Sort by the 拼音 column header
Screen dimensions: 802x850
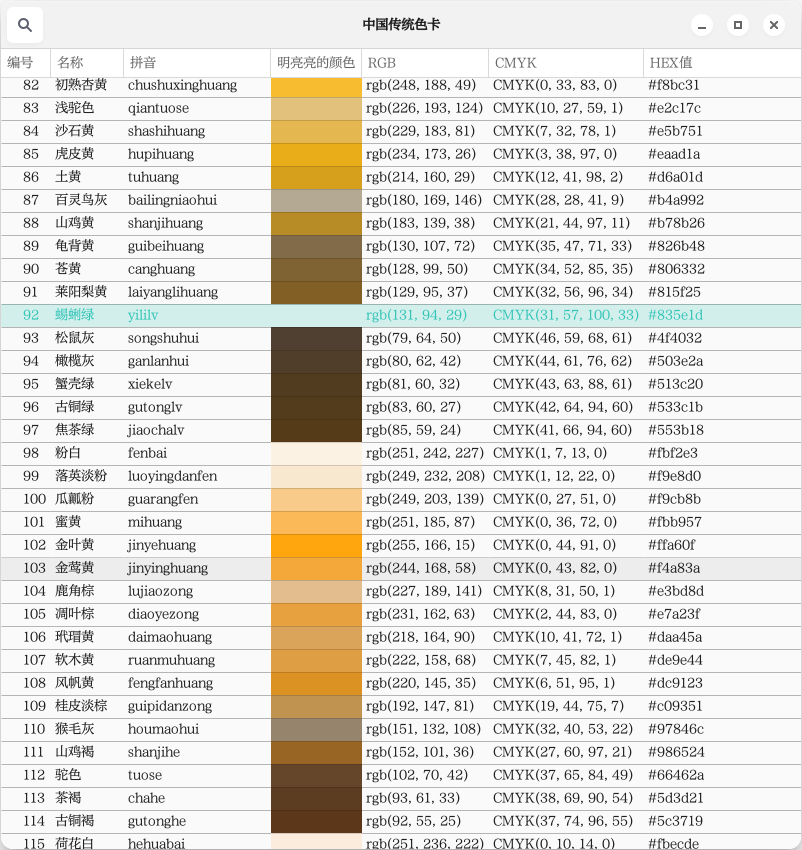coord(197,63)
